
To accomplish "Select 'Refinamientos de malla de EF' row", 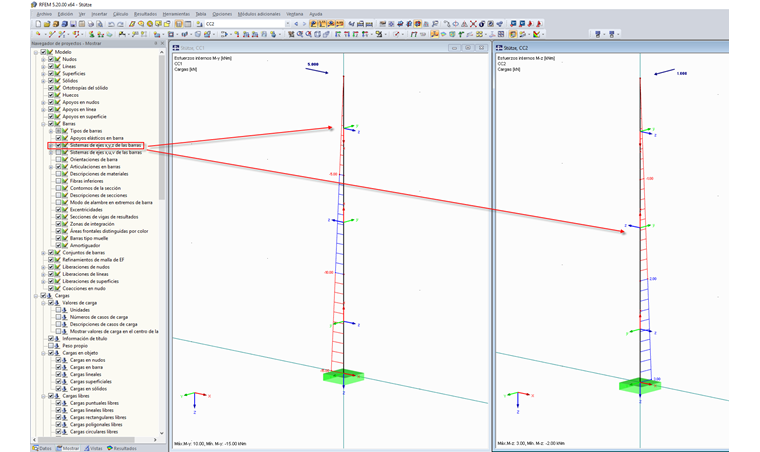I will (x=93, y=260).
